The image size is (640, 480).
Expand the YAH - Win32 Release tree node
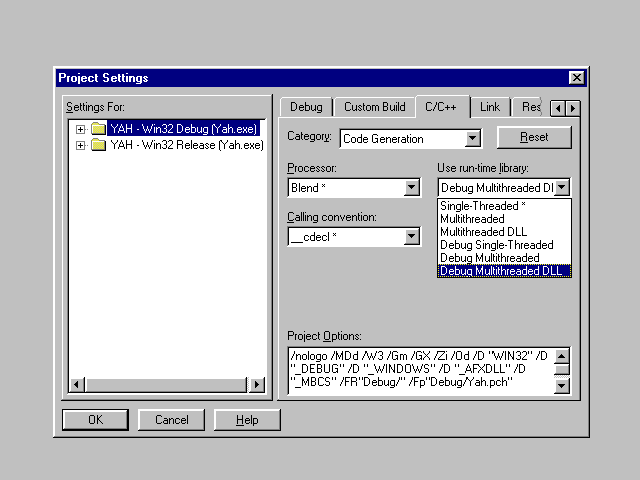(81, 145)
